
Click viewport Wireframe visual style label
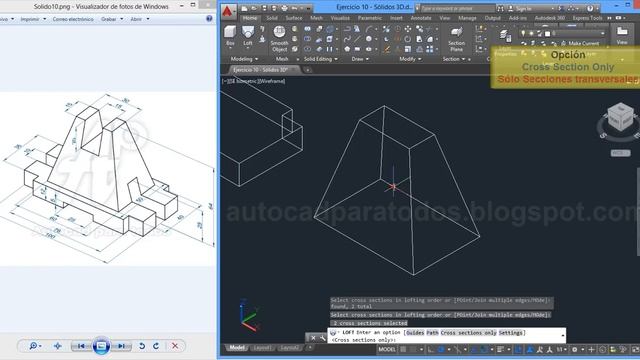coord(271,81)
